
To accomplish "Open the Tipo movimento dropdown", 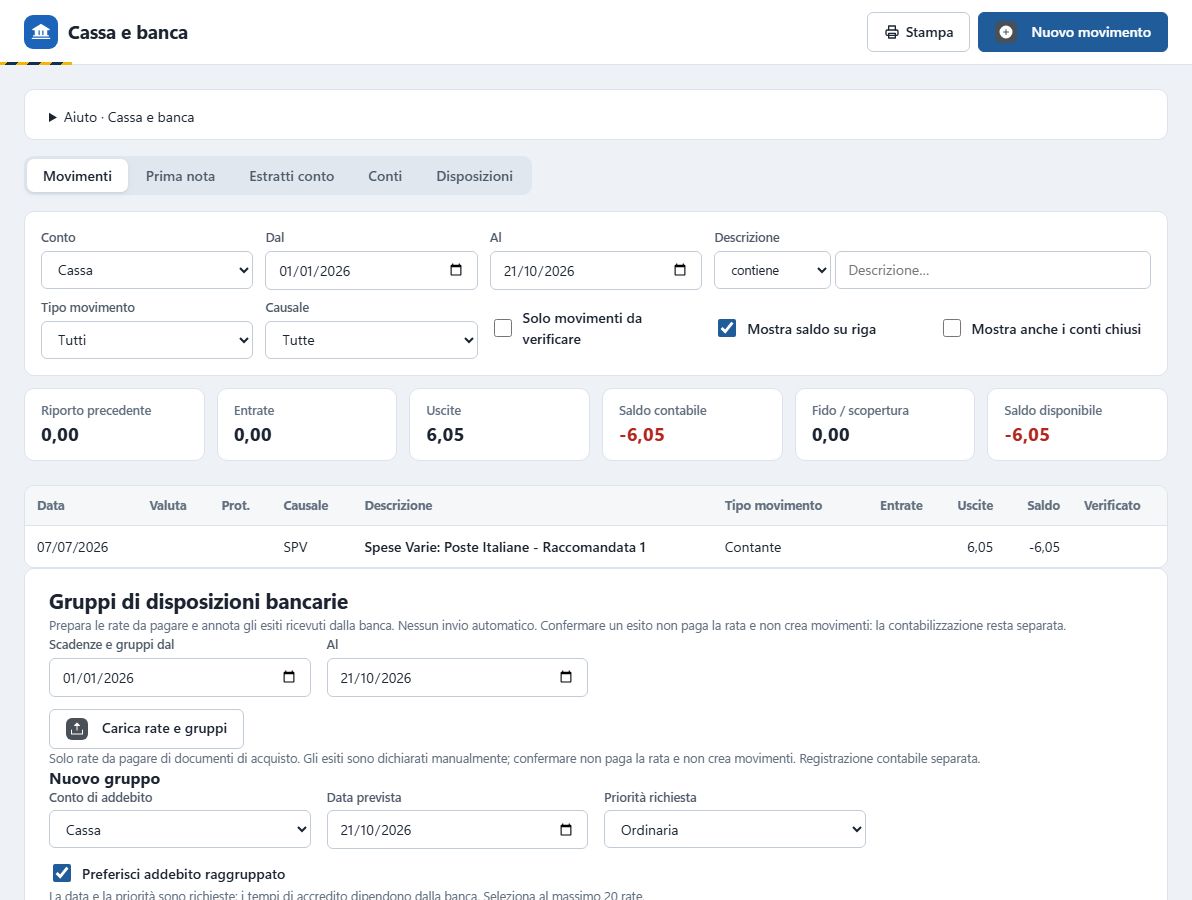I will pyautogui.click(x=147, y=340).
